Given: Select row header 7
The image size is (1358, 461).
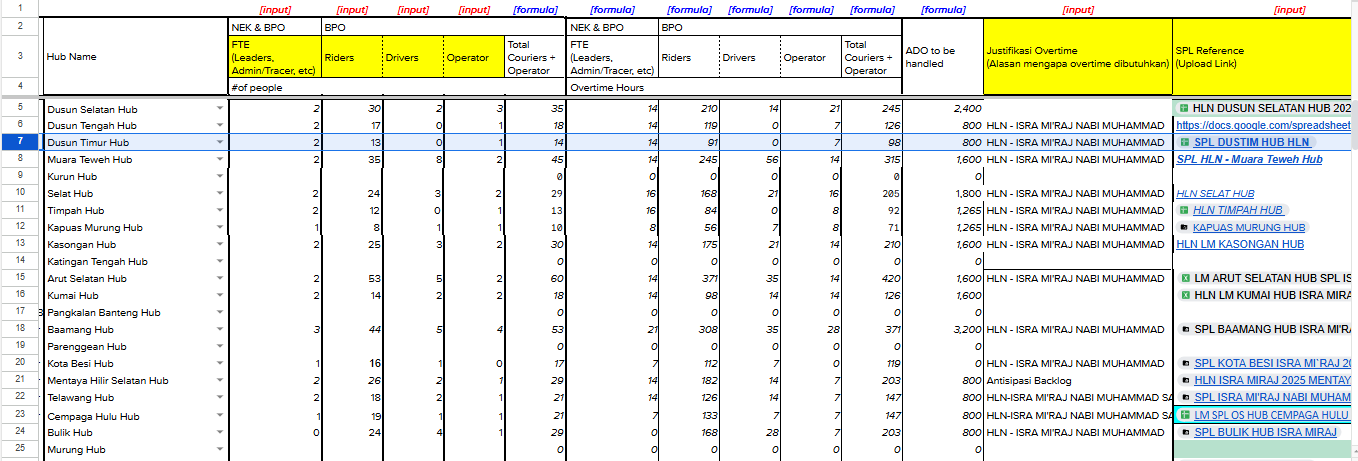Looking at the screenshot, I should pos(19,142).
